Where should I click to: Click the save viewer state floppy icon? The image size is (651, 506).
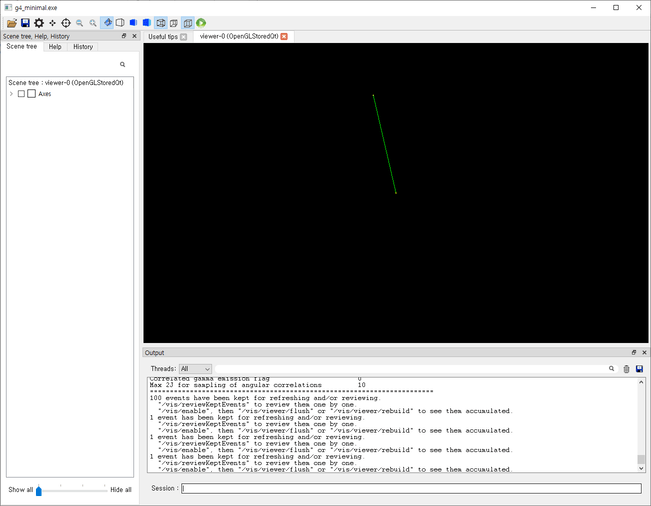[x=25, y=23]
